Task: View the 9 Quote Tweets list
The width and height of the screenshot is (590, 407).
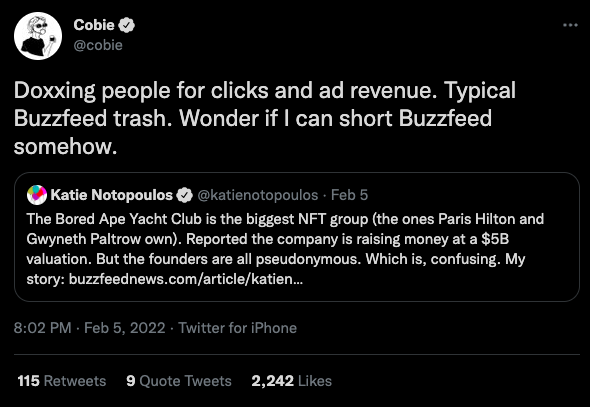Action: [x=179, y=381]
